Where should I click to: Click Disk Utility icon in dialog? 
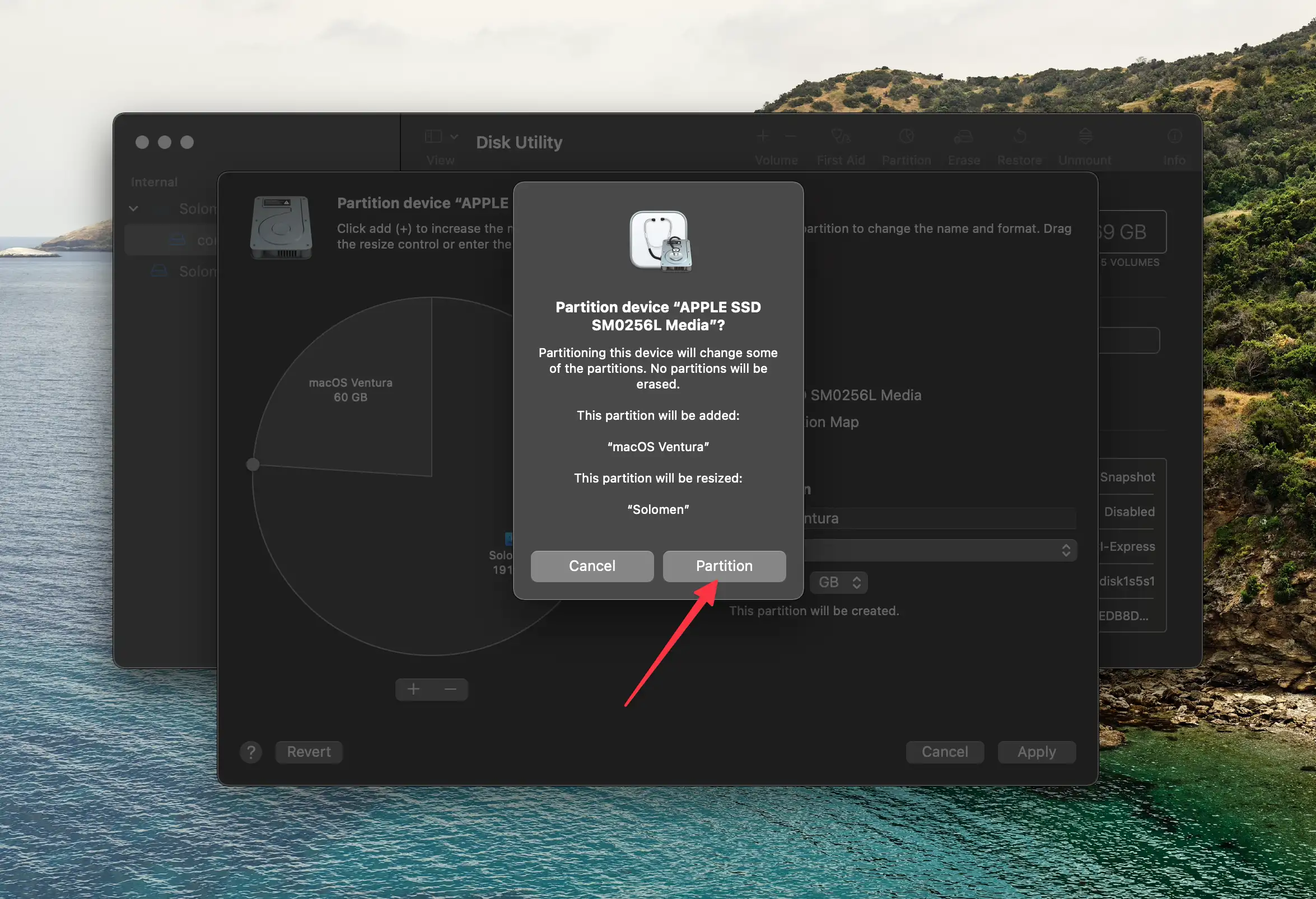tap(660, 241)
